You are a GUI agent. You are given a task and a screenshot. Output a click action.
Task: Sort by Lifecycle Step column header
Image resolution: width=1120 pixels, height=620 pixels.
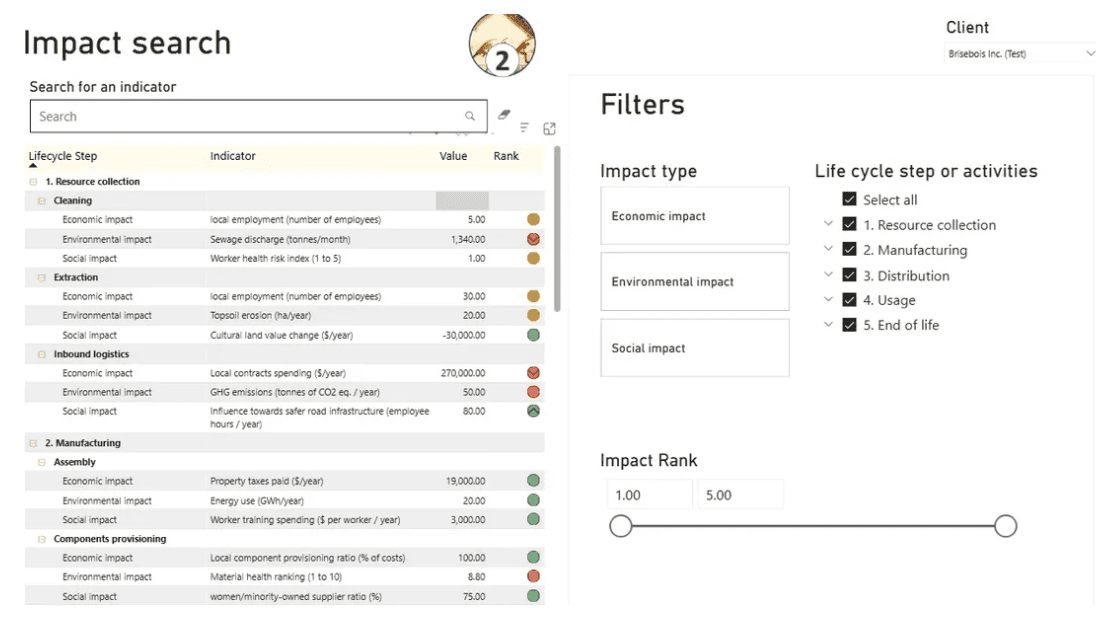click(63, 156)
